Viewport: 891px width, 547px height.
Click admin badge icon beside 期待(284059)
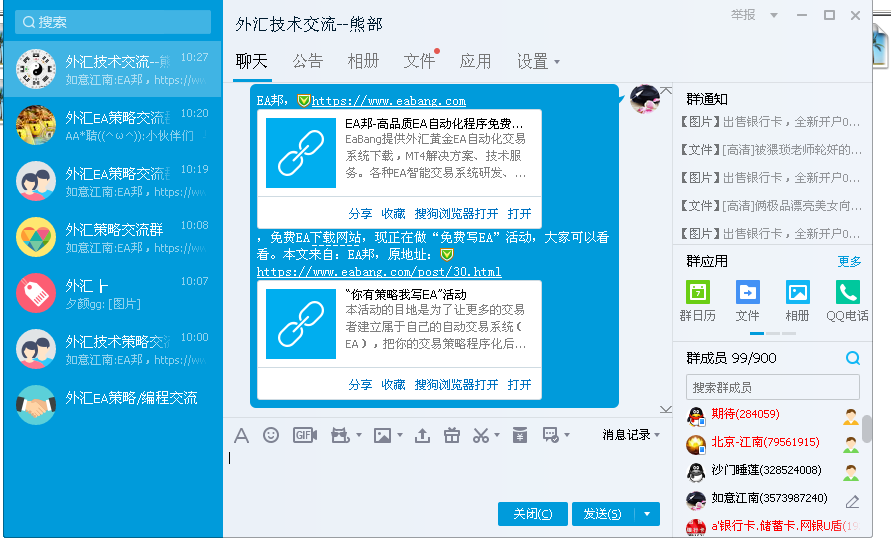click(x=851, y=417)
